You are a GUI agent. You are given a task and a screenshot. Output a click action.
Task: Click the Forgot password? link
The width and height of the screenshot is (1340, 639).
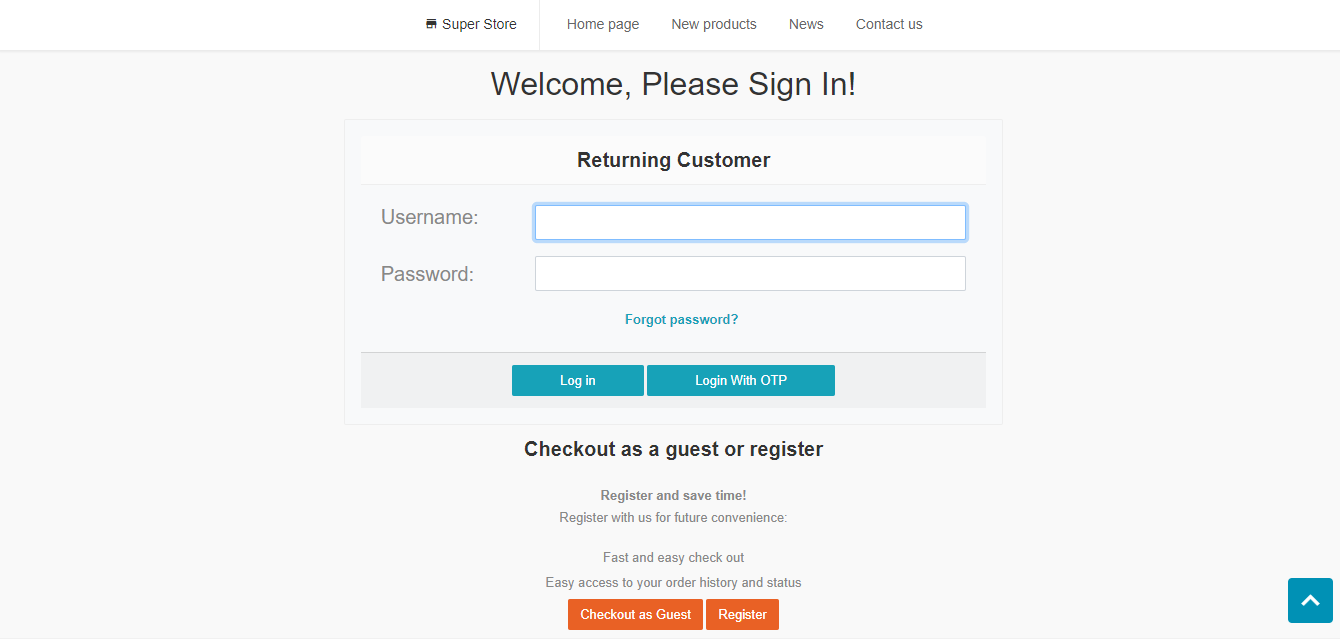(681, 320)
